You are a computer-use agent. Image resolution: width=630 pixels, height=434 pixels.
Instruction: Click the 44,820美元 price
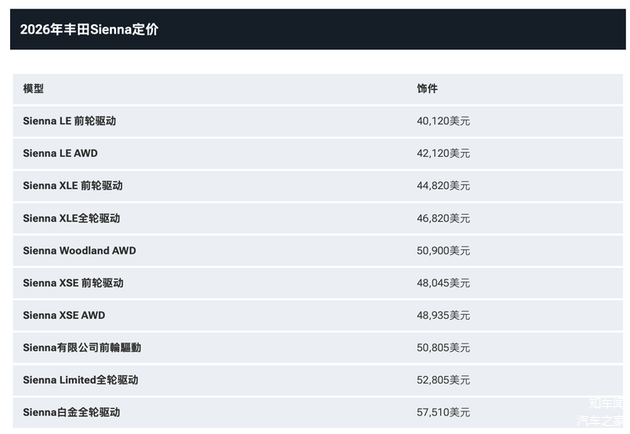443,186
